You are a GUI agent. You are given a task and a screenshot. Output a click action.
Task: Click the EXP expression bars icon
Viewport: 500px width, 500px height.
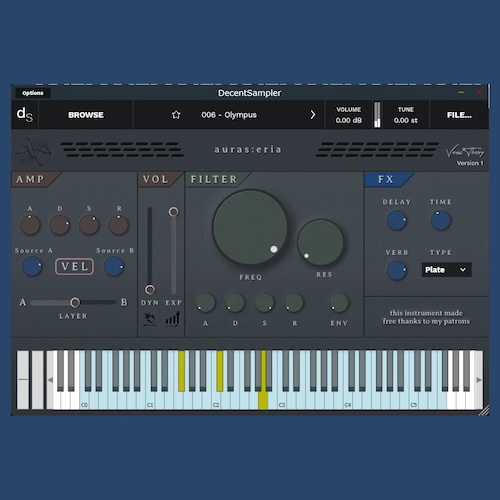(173, 319)
